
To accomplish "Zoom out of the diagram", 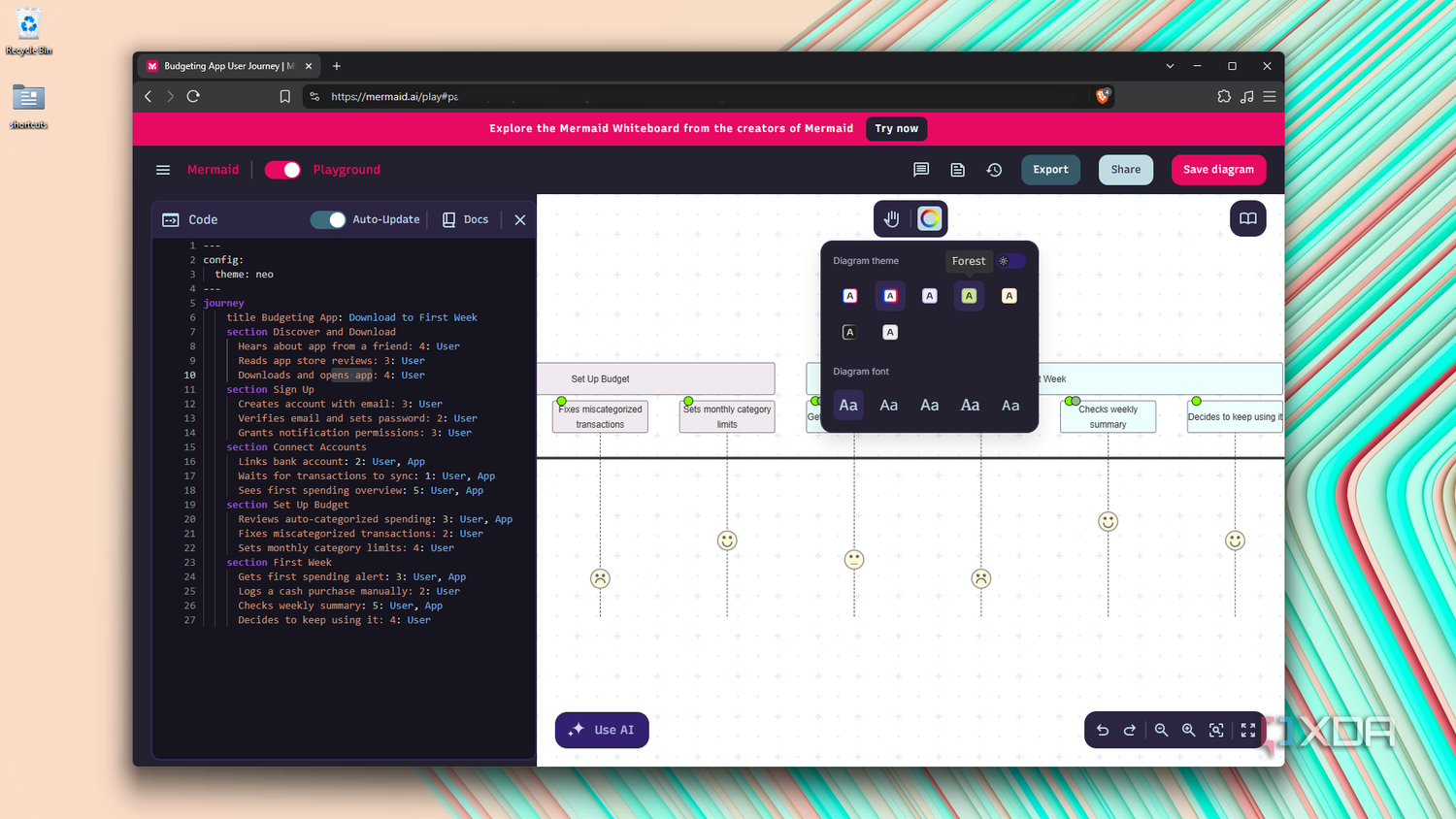I will coord(1161,730).
